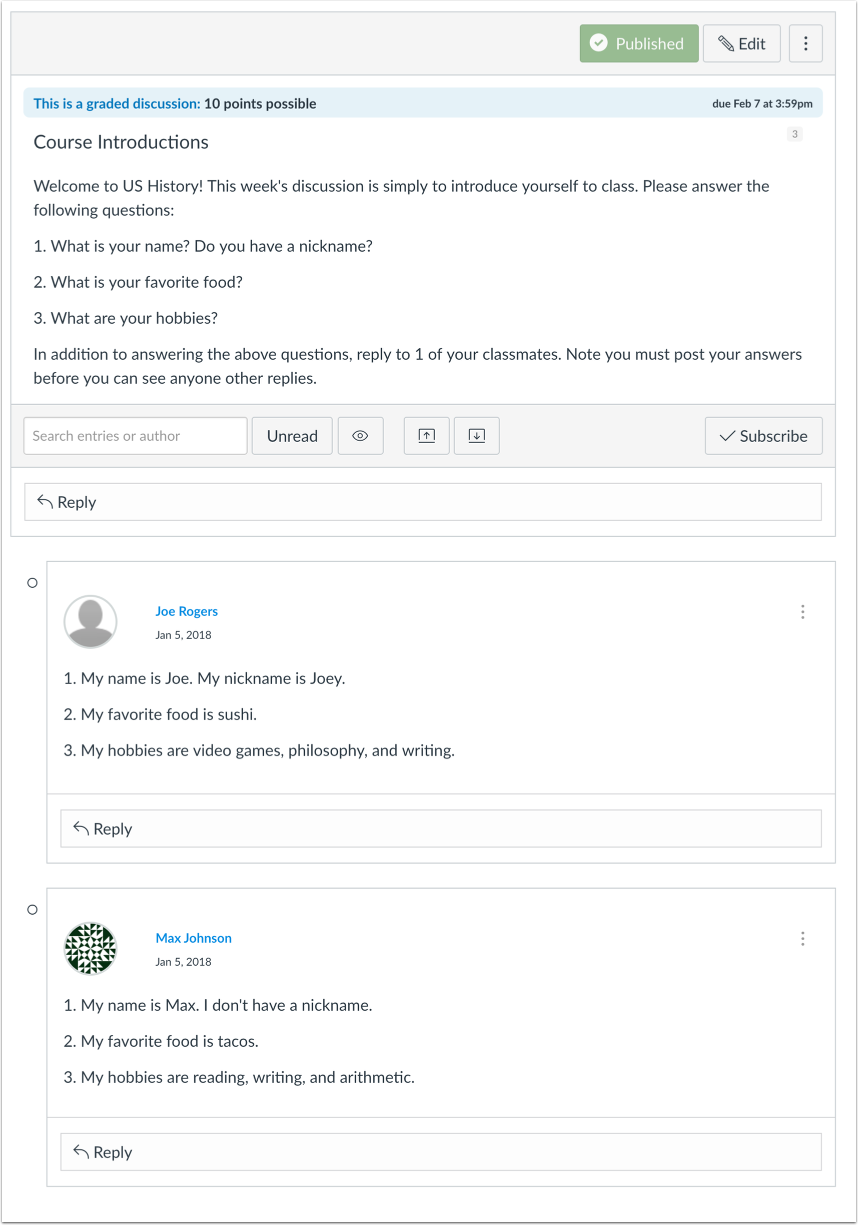
Task: Reply to Joe Rogers' post
Action: tap(441, 829)
